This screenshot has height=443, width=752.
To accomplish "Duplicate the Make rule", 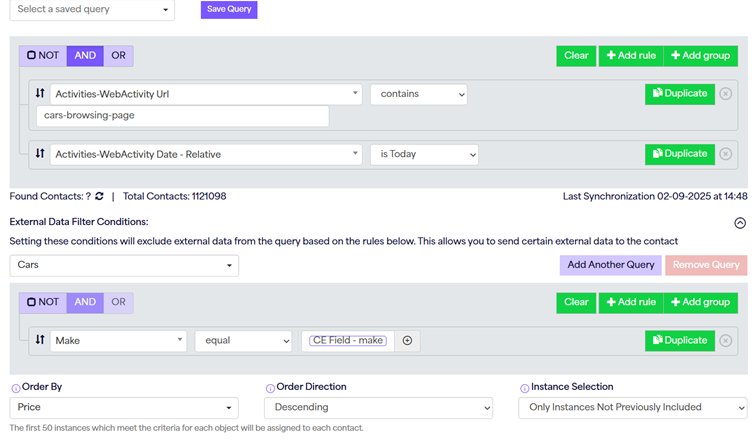I will [x=680, y=341].
